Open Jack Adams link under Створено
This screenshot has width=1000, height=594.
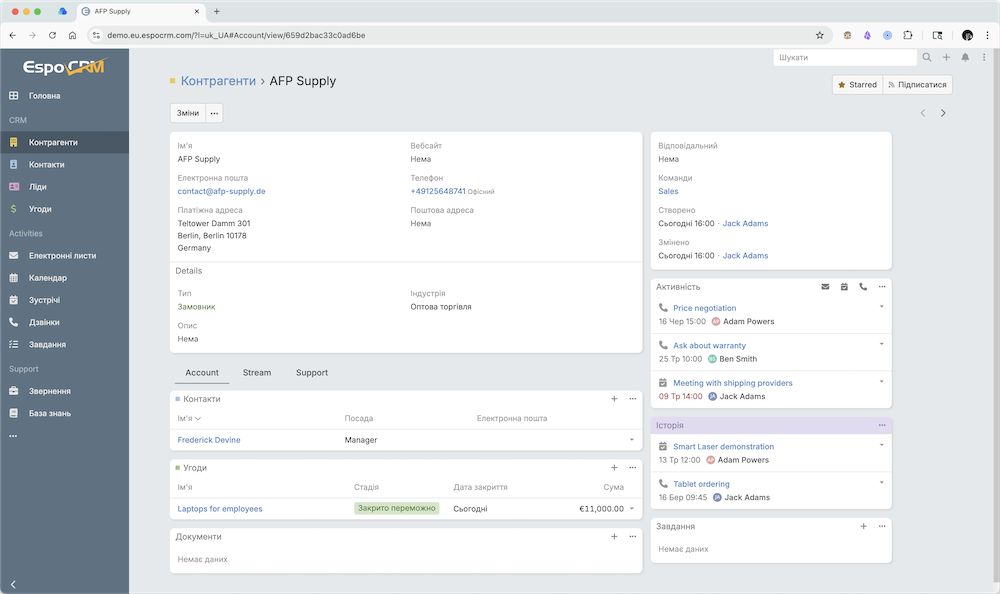[745, 223]
